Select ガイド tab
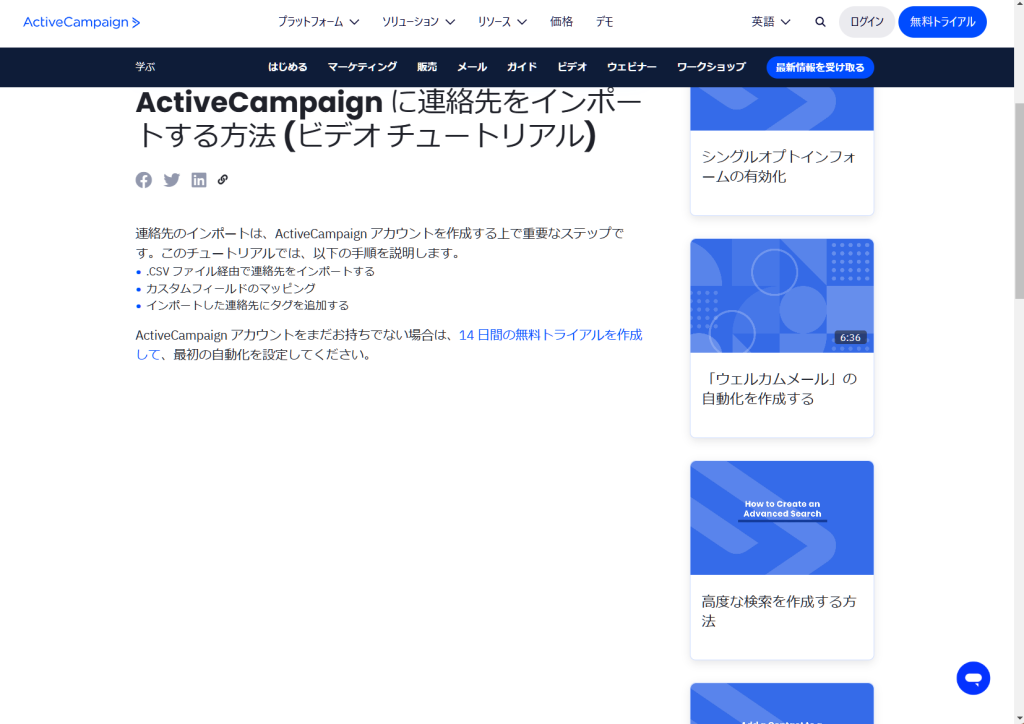This screenshot has width=1024, height=724. click(x=522, y=67)
